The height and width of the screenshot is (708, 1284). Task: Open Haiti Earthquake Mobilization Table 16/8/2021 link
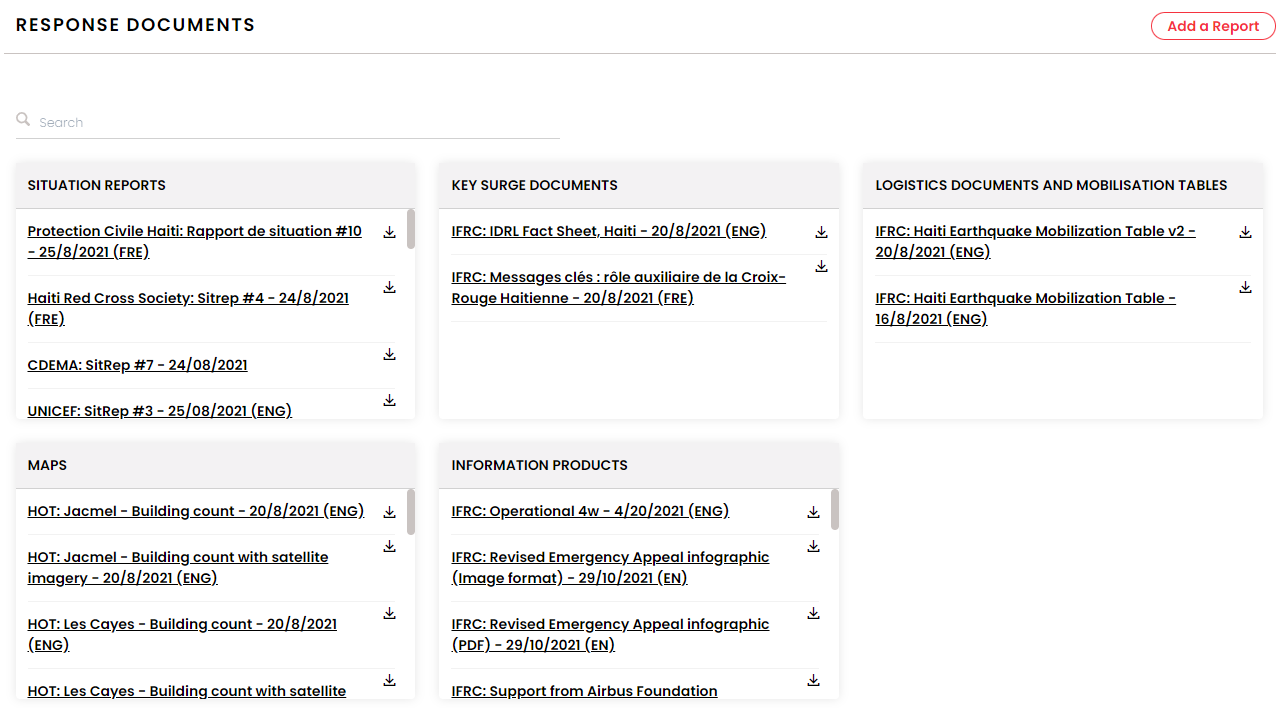[x=1026, y=308]
